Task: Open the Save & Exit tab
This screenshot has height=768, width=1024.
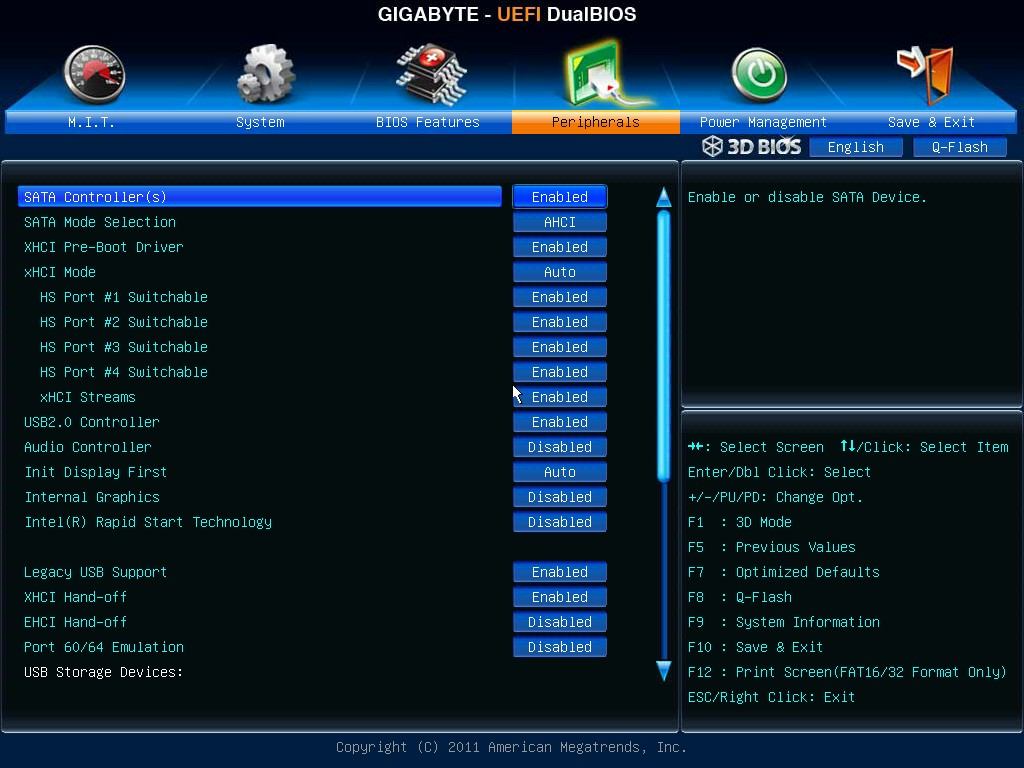Action: pos(931,122)
